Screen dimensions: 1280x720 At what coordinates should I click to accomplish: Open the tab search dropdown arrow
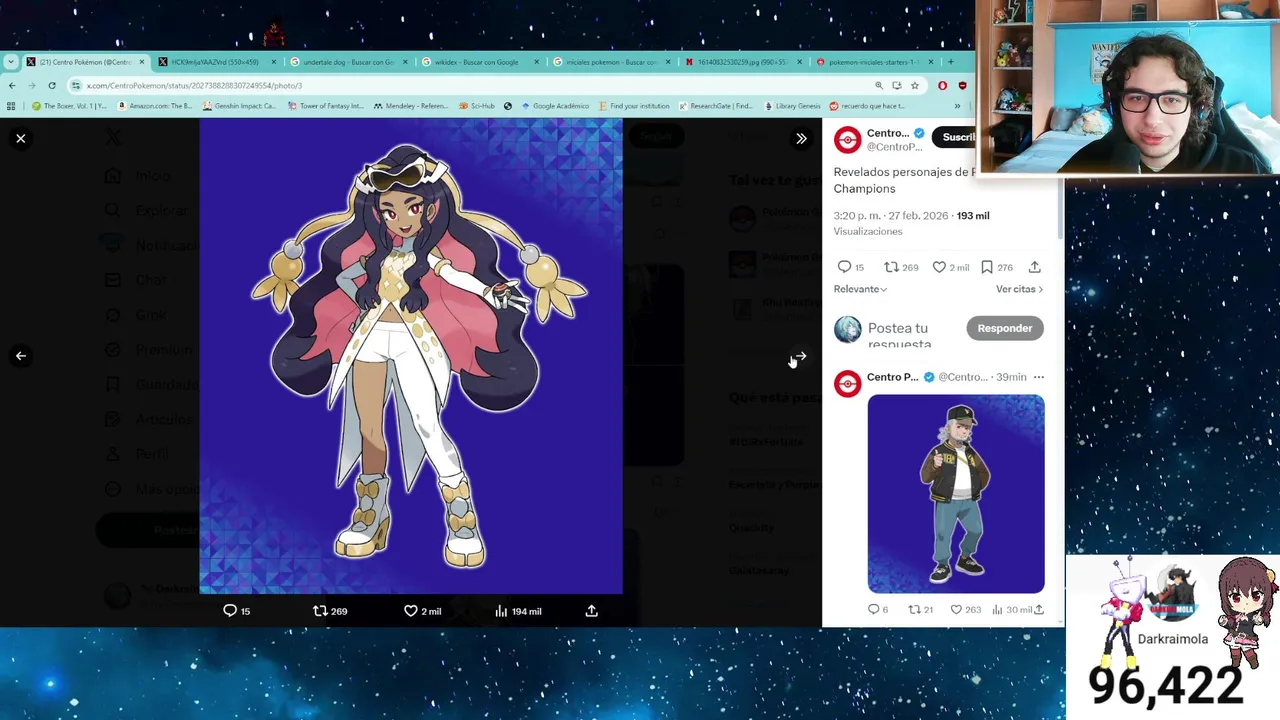10,62
